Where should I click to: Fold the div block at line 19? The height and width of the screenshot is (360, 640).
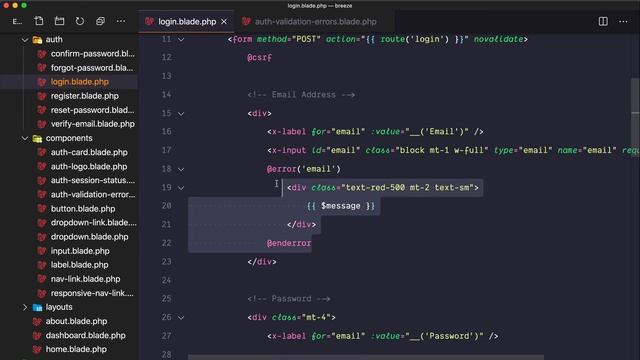181,188
